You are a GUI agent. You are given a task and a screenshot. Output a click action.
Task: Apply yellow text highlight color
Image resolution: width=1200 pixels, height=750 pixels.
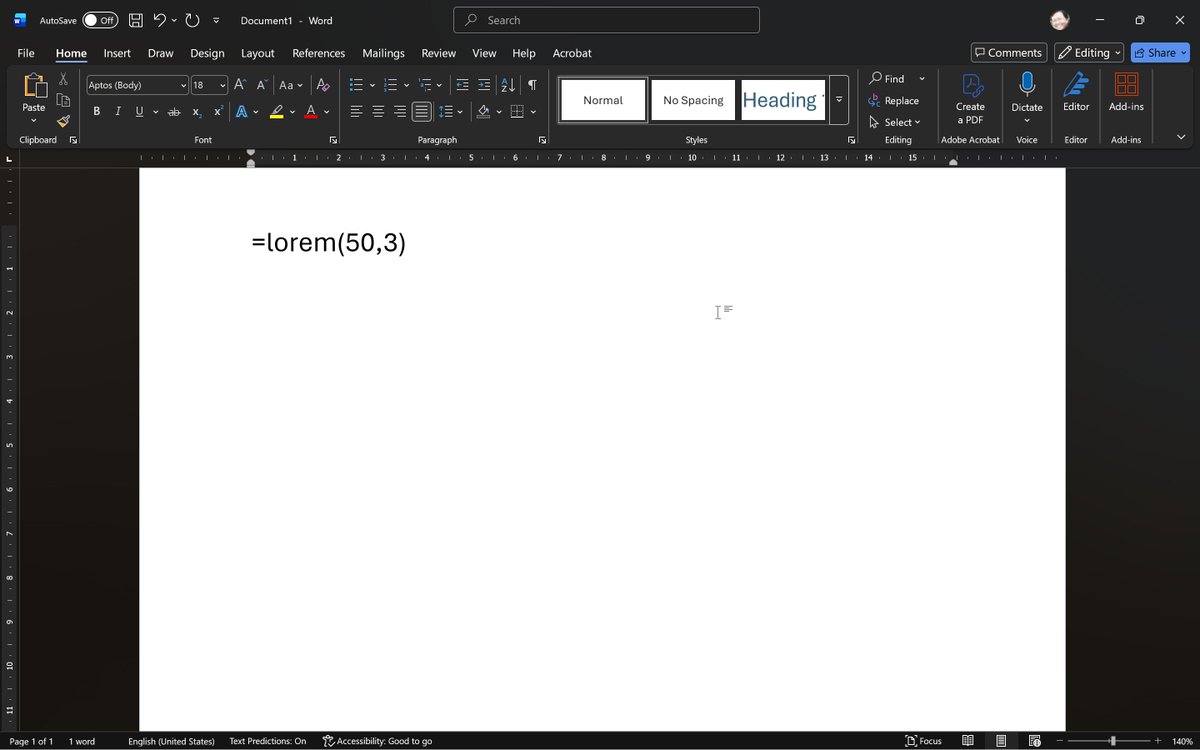point(277,111)
